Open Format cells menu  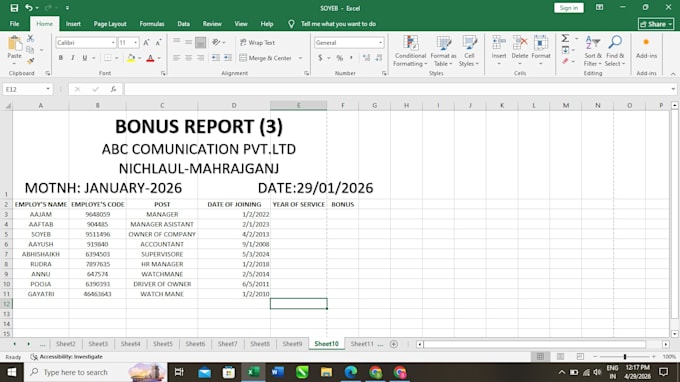tap(541, 50)
